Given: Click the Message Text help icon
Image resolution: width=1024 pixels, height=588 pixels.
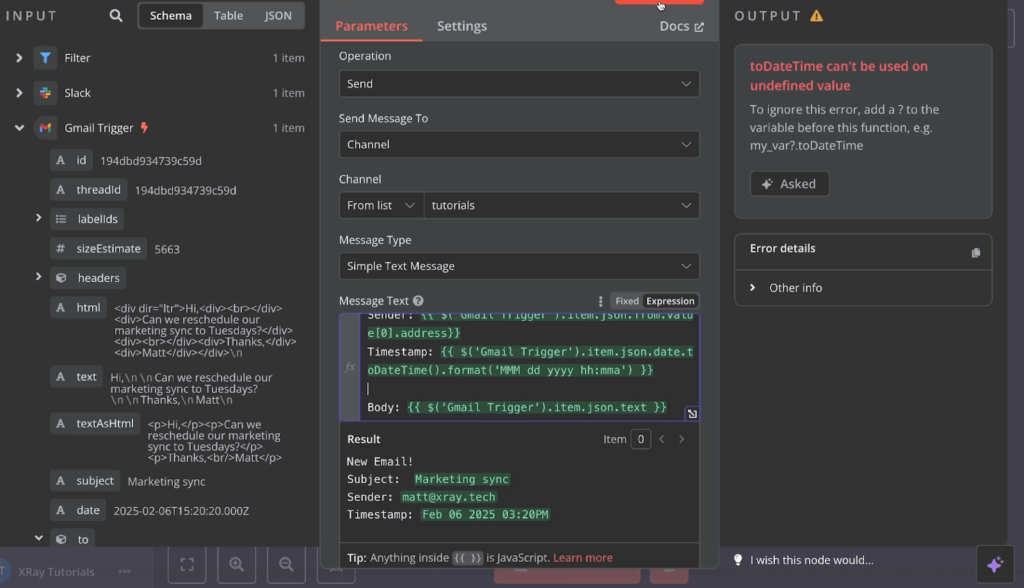Looking at the screenshot, I should click(418, 301).
